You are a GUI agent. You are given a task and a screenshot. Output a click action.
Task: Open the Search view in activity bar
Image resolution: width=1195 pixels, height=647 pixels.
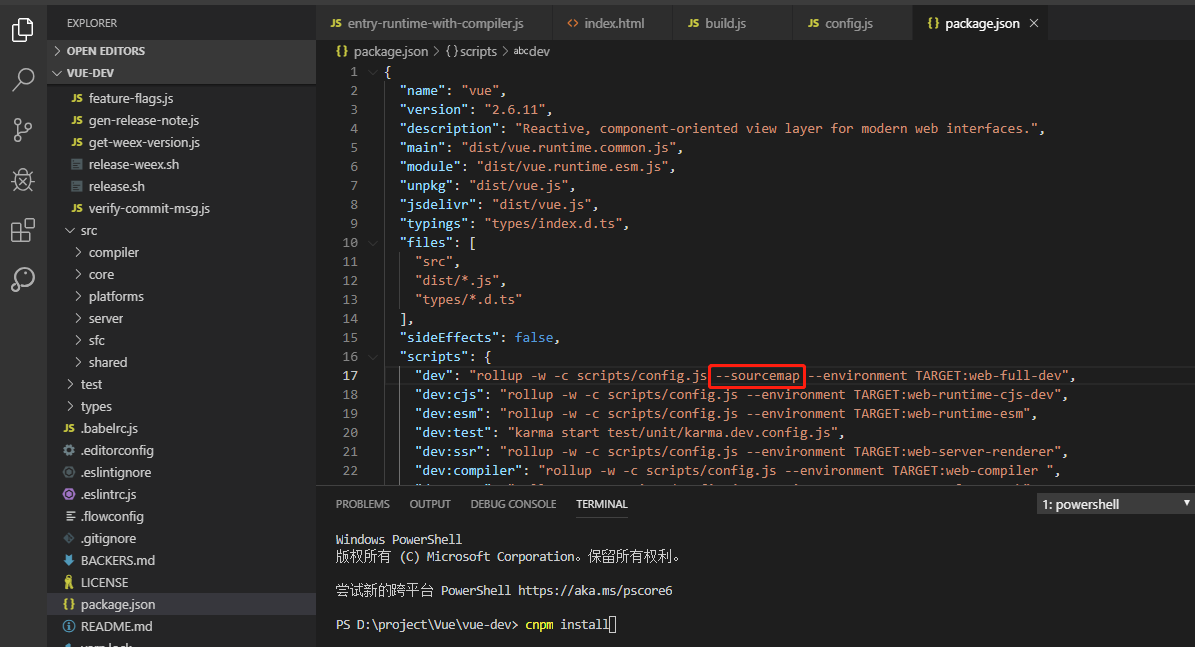(23, 79)
